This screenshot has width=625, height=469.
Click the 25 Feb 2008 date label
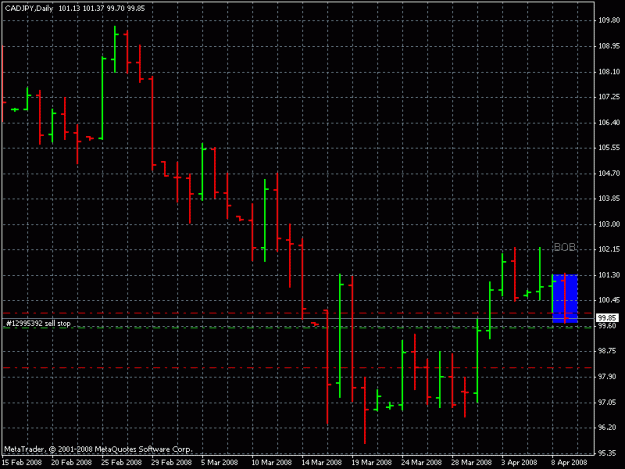pyautogui.click(x=122, y=462)
